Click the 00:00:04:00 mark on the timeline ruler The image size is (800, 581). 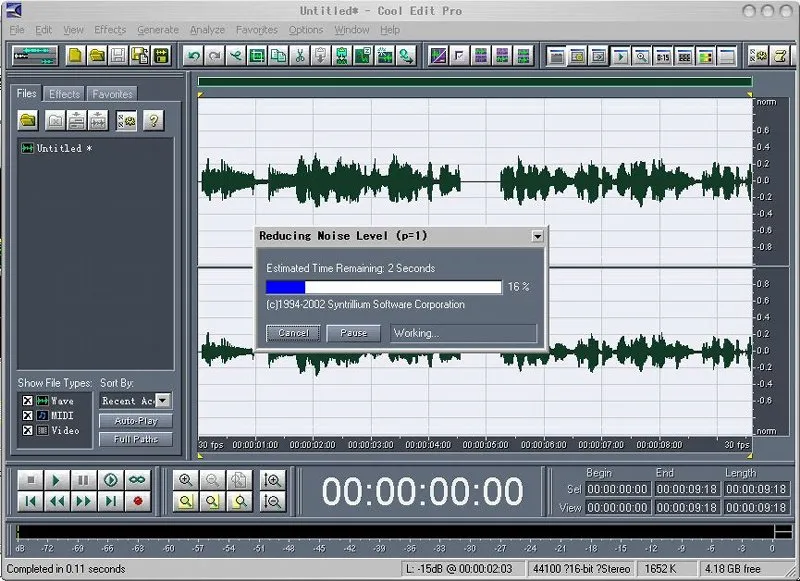[x=428, y=445]
